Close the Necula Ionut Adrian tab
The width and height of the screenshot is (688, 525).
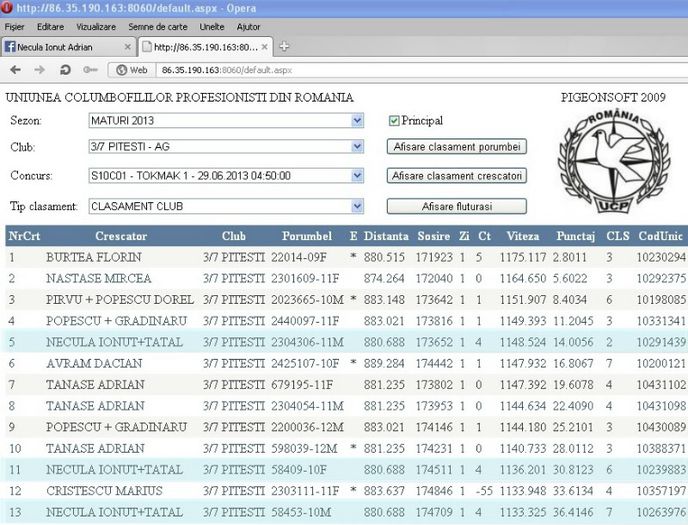(x=127, y=47)
